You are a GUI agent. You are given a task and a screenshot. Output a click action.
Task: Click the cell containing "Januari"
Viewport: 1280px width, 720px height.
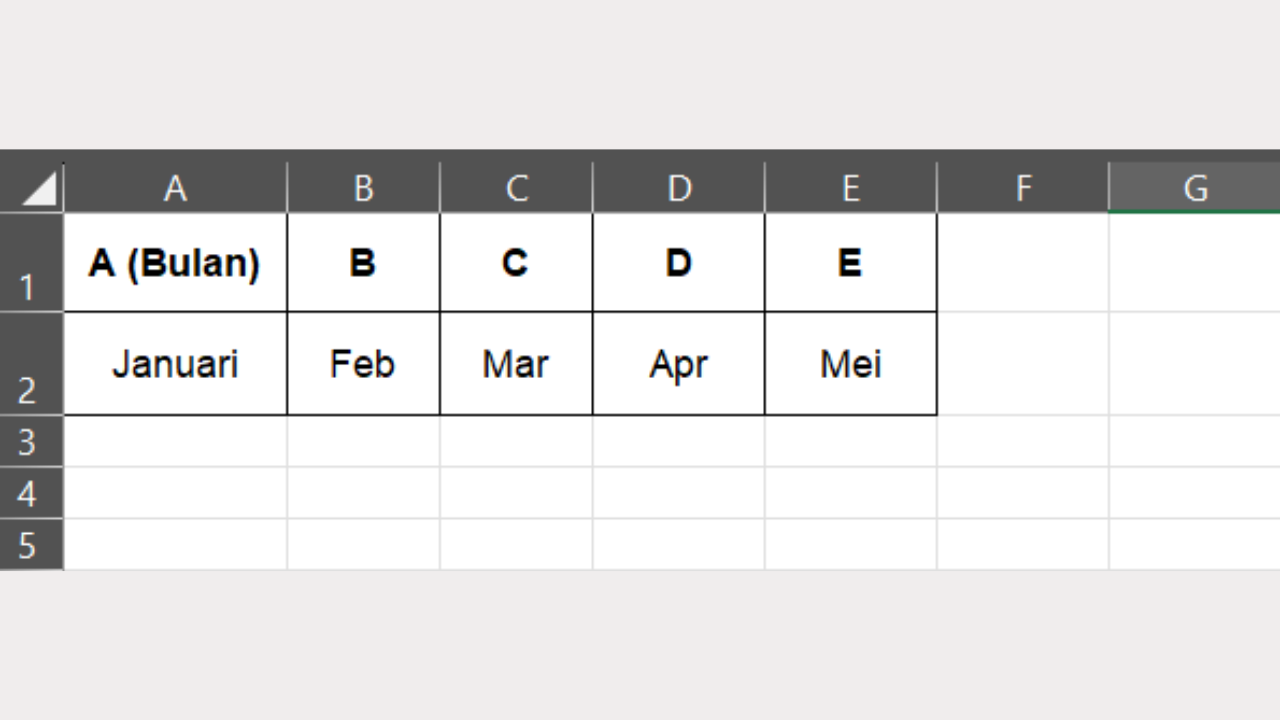[175, 364]
